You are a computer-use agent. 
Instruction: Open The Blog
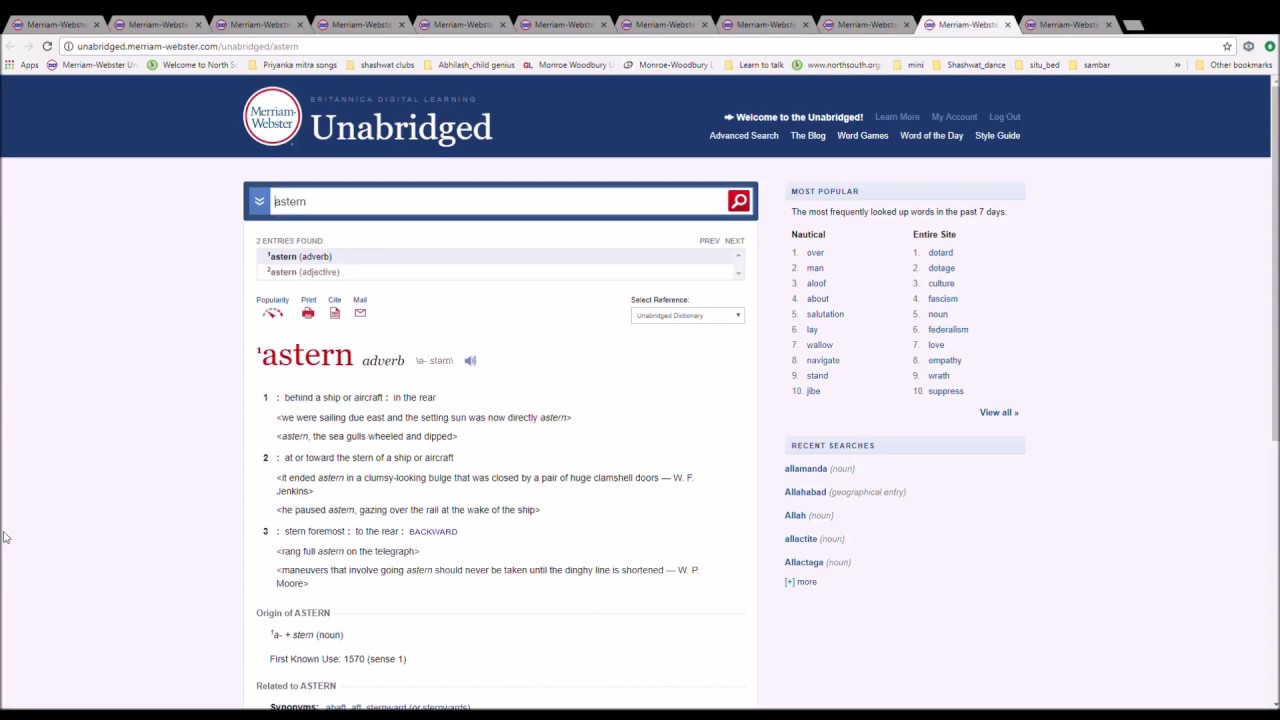(x=808, y=136)
